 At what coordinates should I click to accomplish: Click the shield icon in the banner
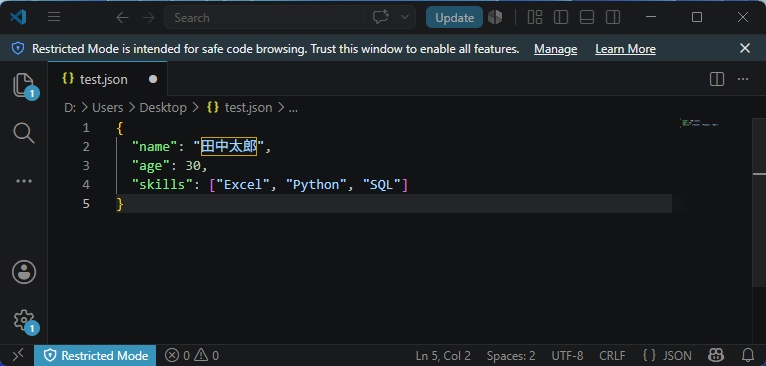coord(18,48)
